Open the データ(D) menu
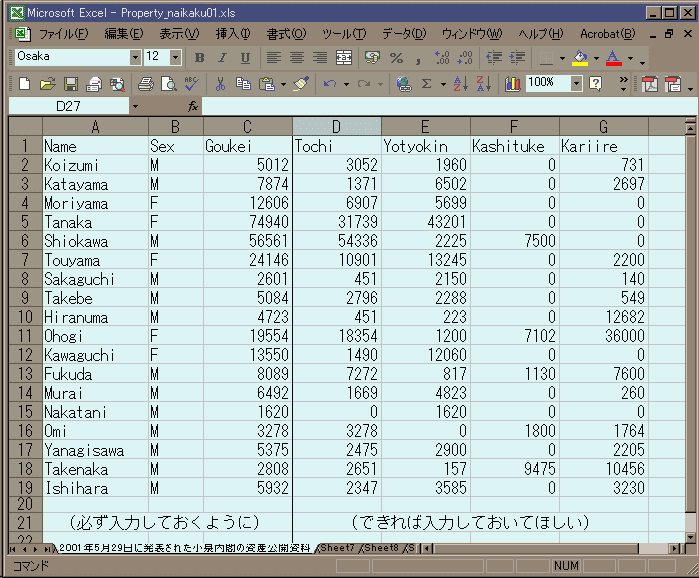Screen dimensions: 699x578 [x=404, y=34]
